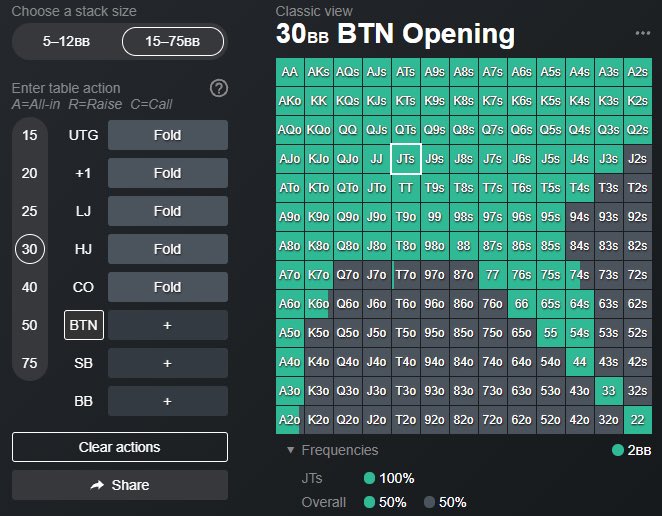Open the three-dots options menu
662x516 pixels.
643,33
